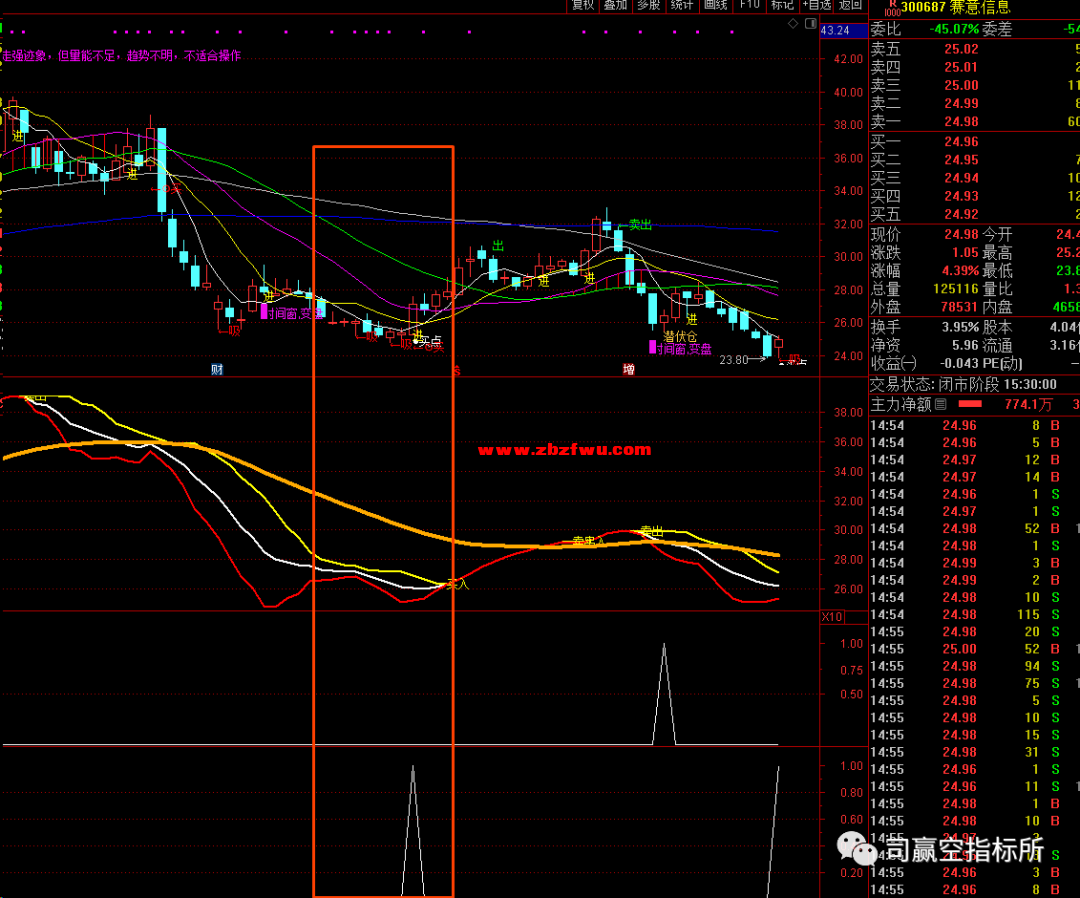
Task: Open the F10 company info page
Action: [749, 6]
